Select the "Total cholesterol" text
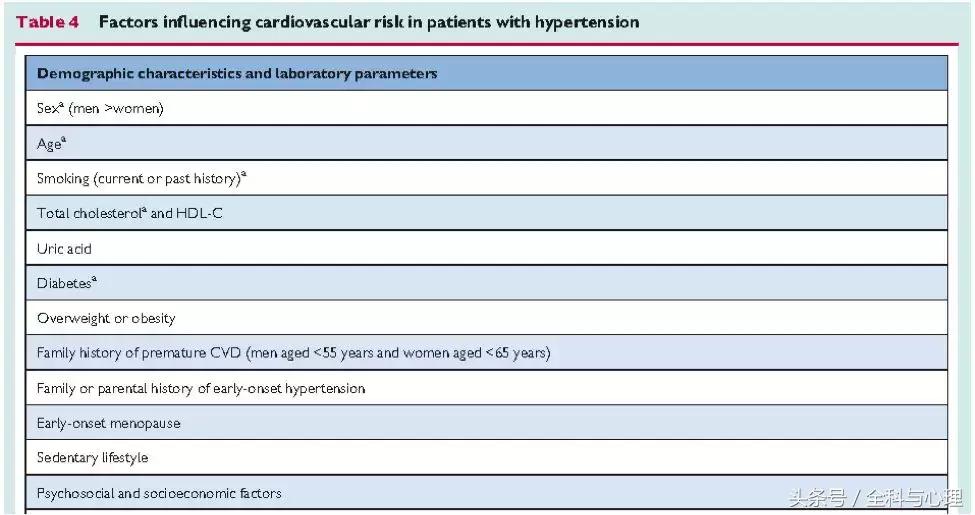The width and height of the screenshot is (975, 515). (90, 213)
